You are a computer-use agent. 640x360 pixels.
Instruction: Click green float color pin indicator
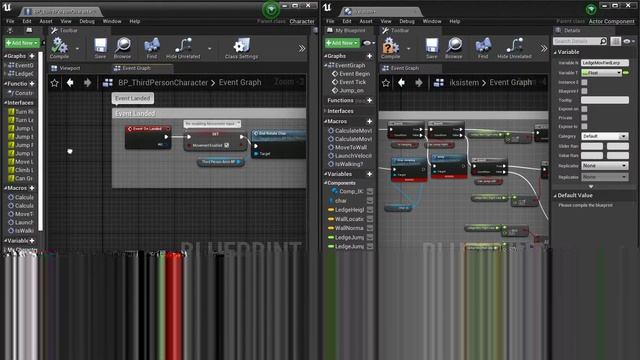click(626, 73)
